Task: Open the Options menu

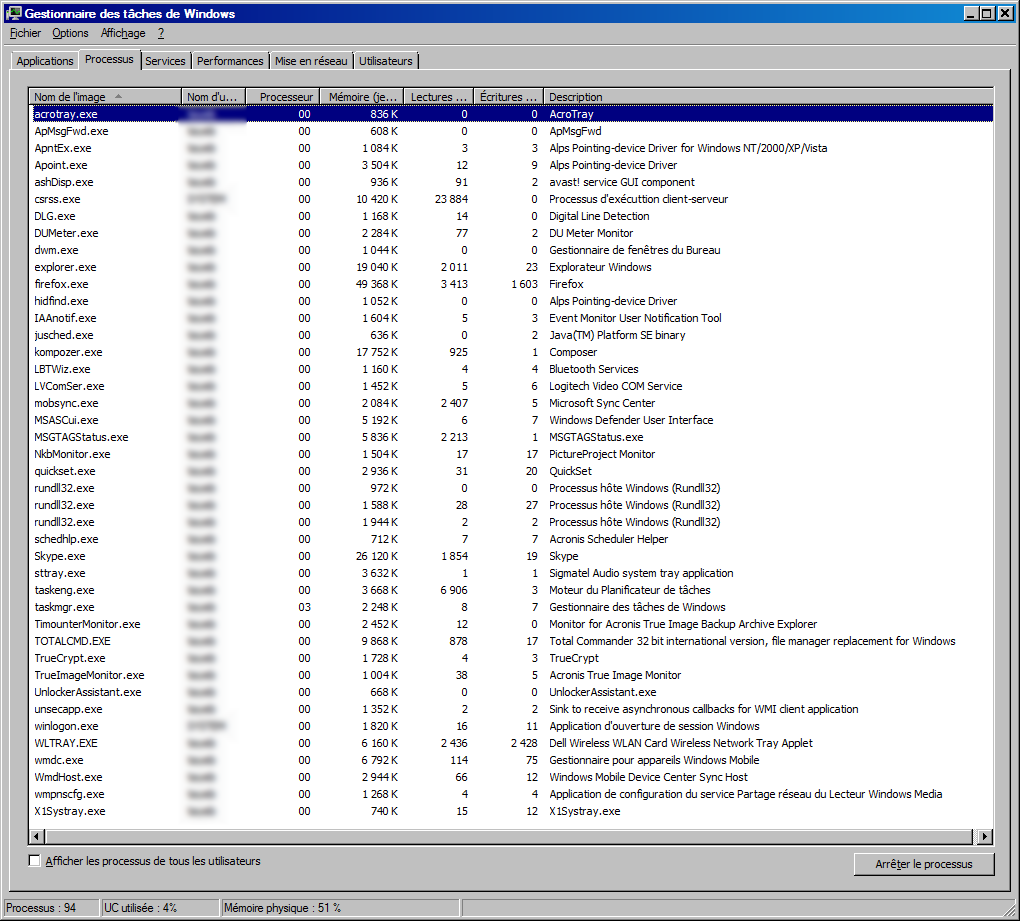Action: tap(70, 33)
